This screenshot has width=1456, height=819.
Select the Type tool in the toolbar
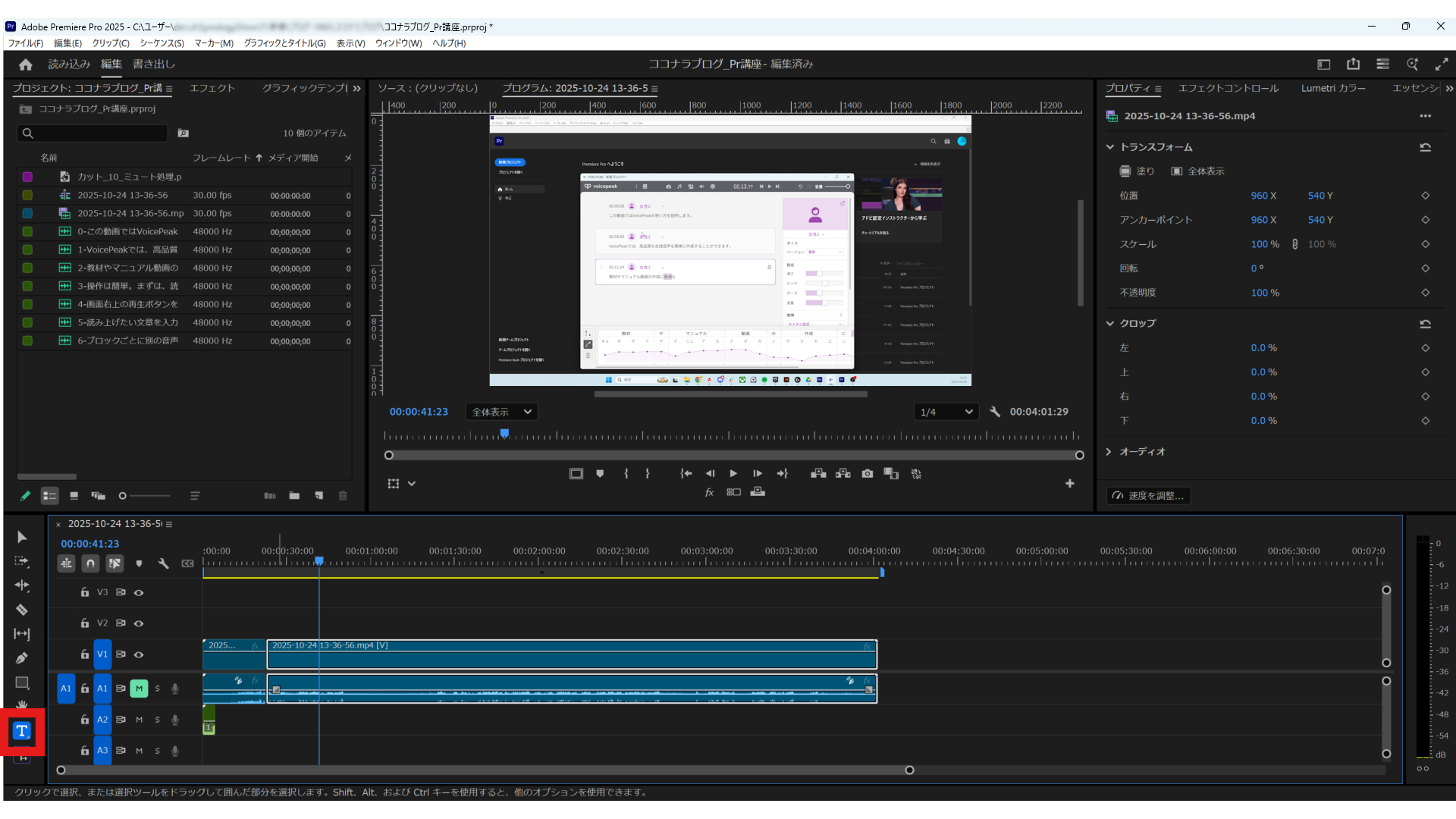(22, 731)
